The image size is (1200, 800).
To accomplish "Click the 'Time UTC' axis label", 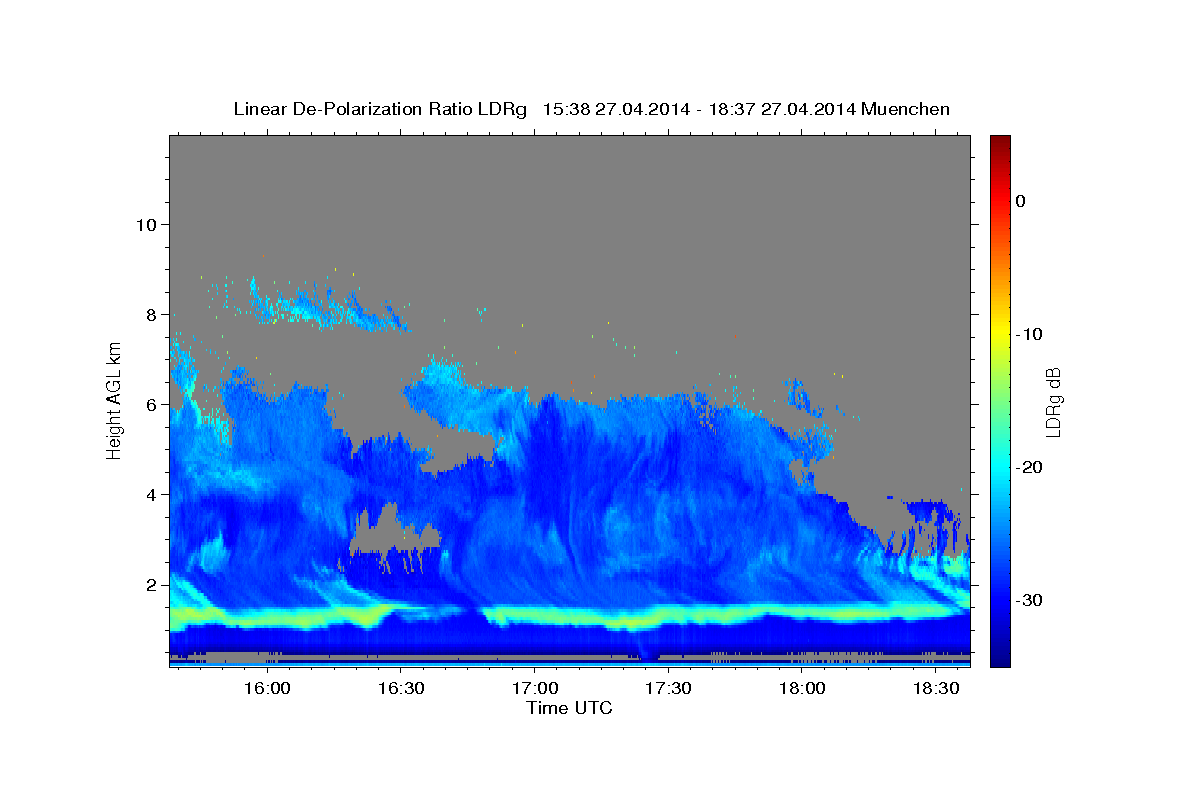I will [x=569, y=708].
